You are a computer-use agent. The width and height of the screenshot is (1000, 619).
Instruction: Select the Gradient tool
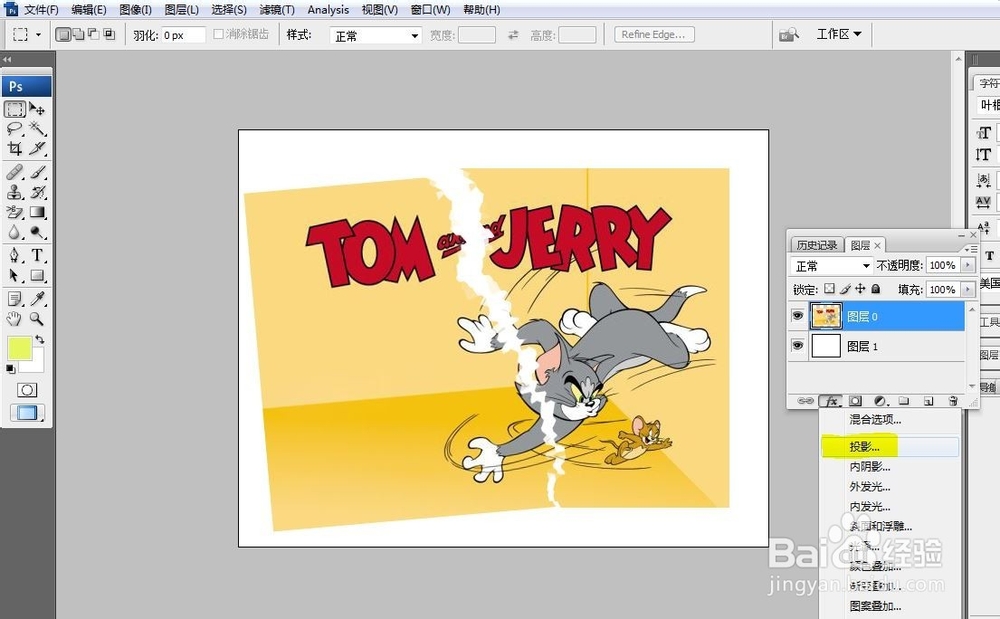[x=37, y=212]
